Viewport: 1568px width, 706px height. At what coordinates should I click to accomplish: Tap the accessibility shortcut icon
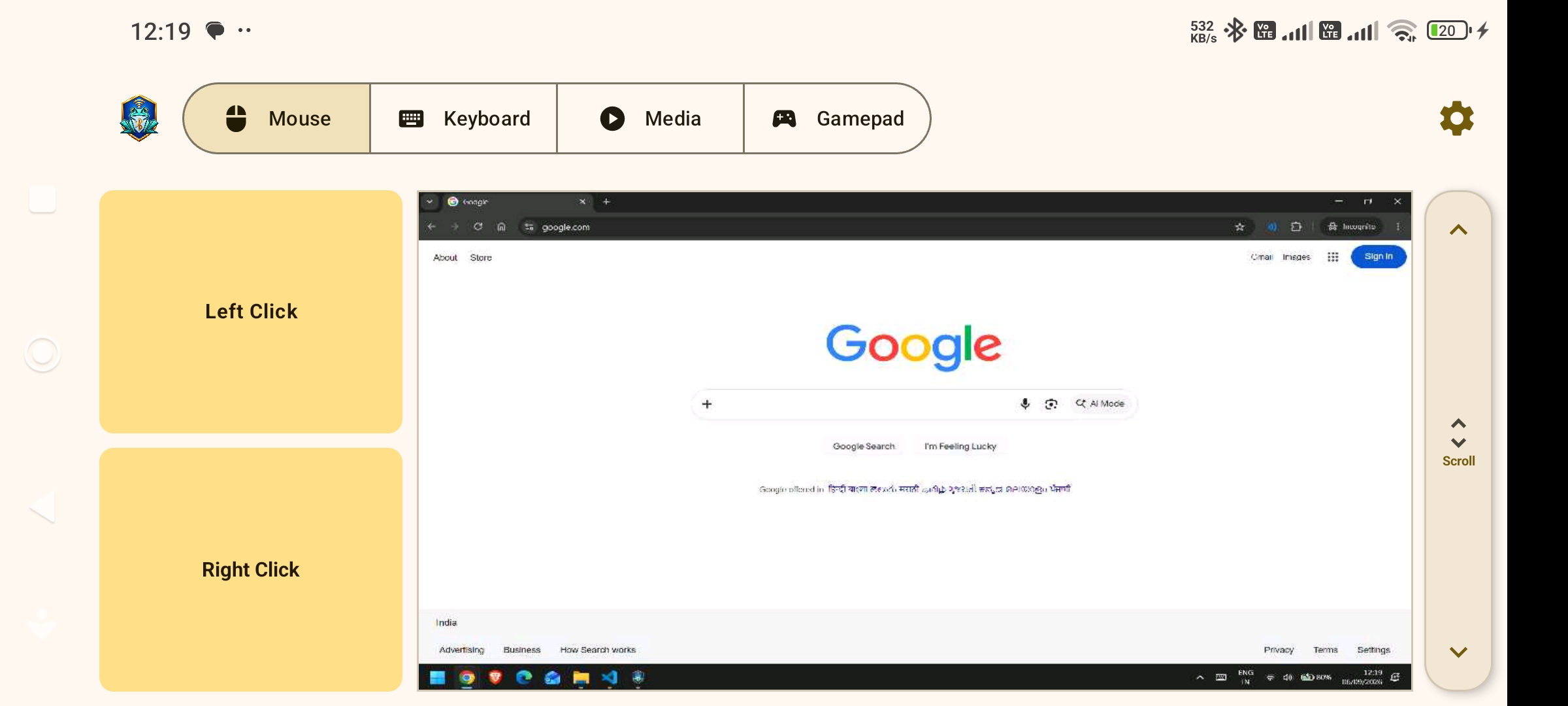pyautogui.click(x=42, y=624)
